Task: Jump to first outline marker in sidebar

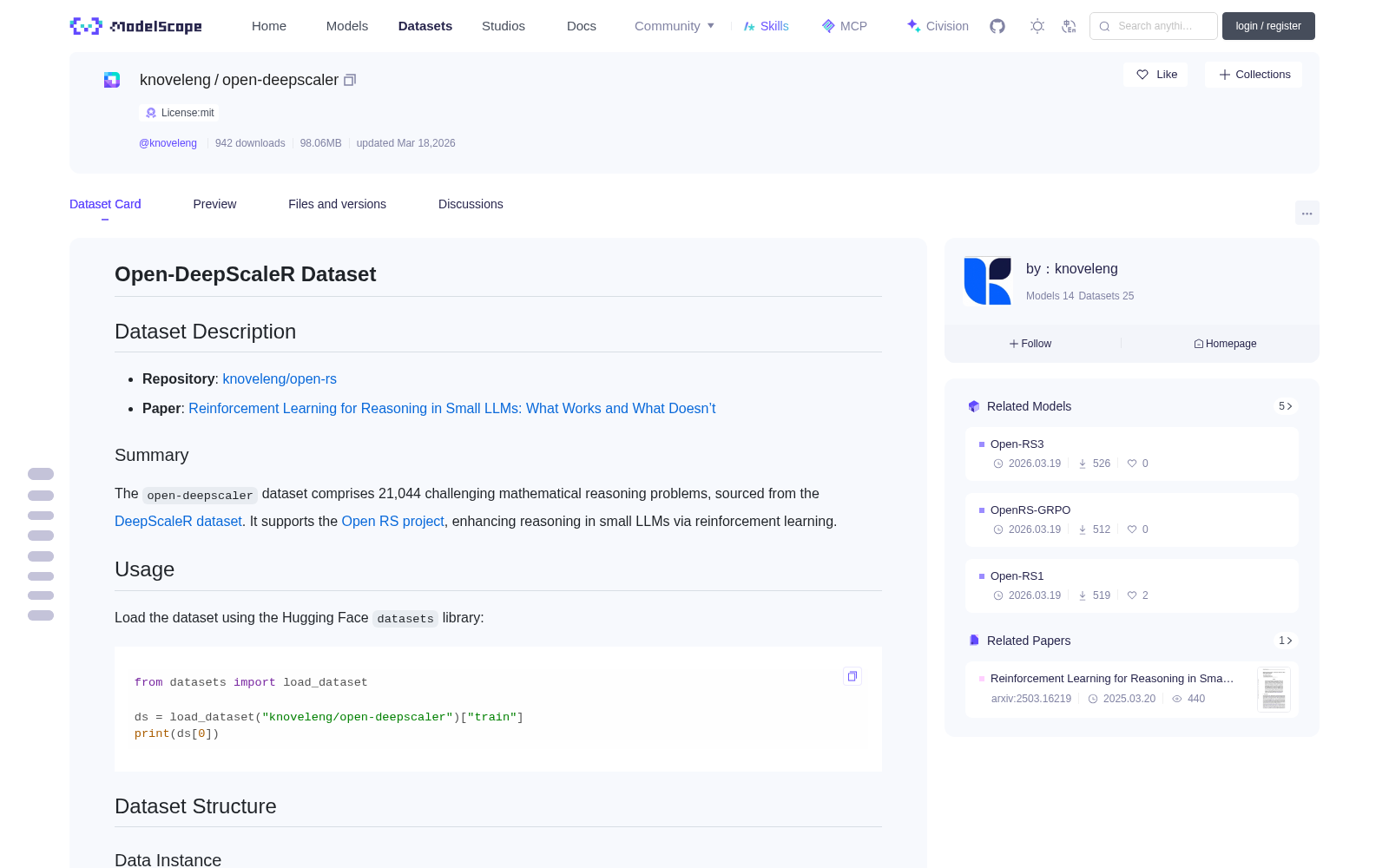Action: coord(41,474)
